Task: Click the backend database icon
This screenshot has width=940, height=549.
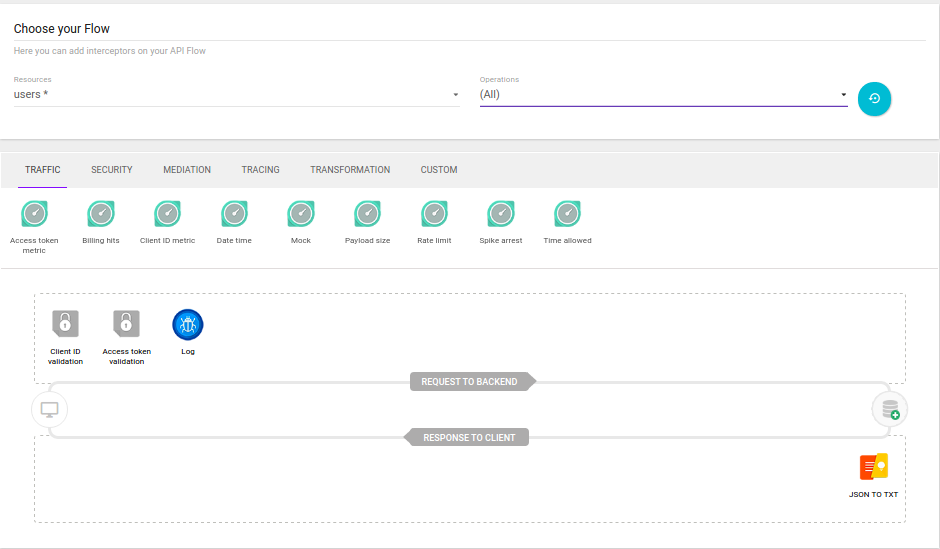Action: click(890, 409)
